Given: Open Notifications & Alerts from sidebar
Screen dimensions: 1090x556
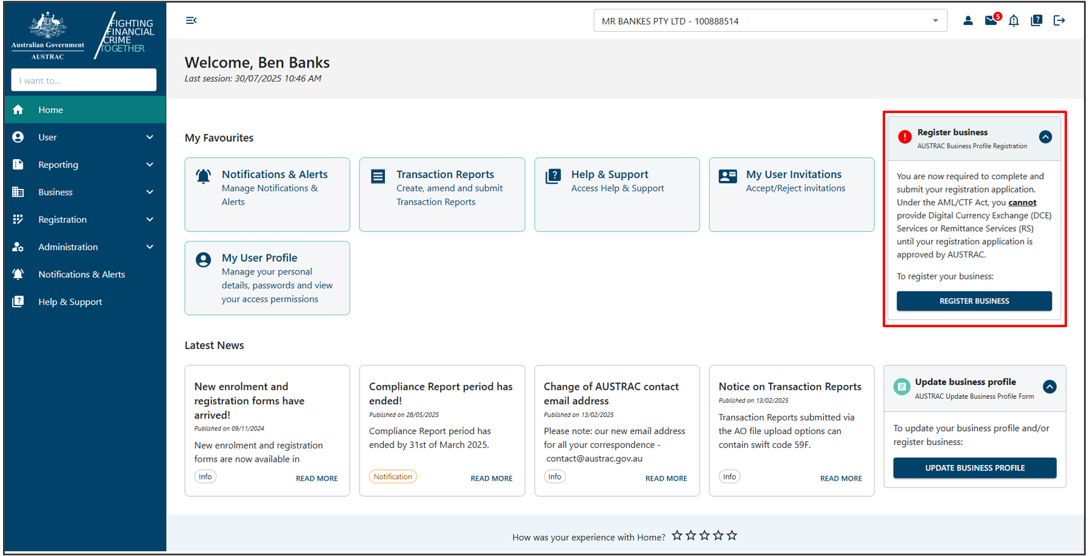Looking at the screenshot, I should click(x=85, y=275).
